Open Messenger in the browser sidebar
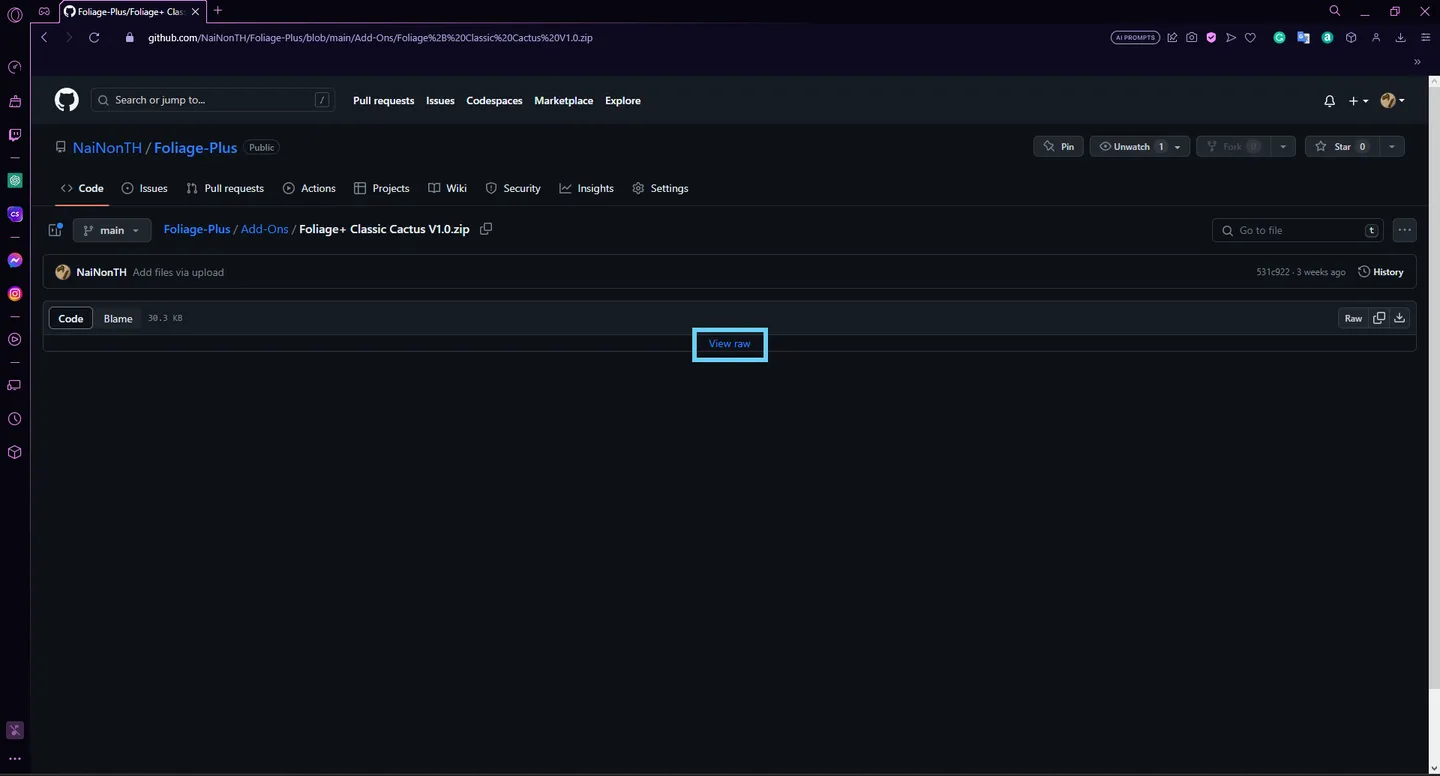The height and width of the screenshot is (776, 1440). coord(15,260)
